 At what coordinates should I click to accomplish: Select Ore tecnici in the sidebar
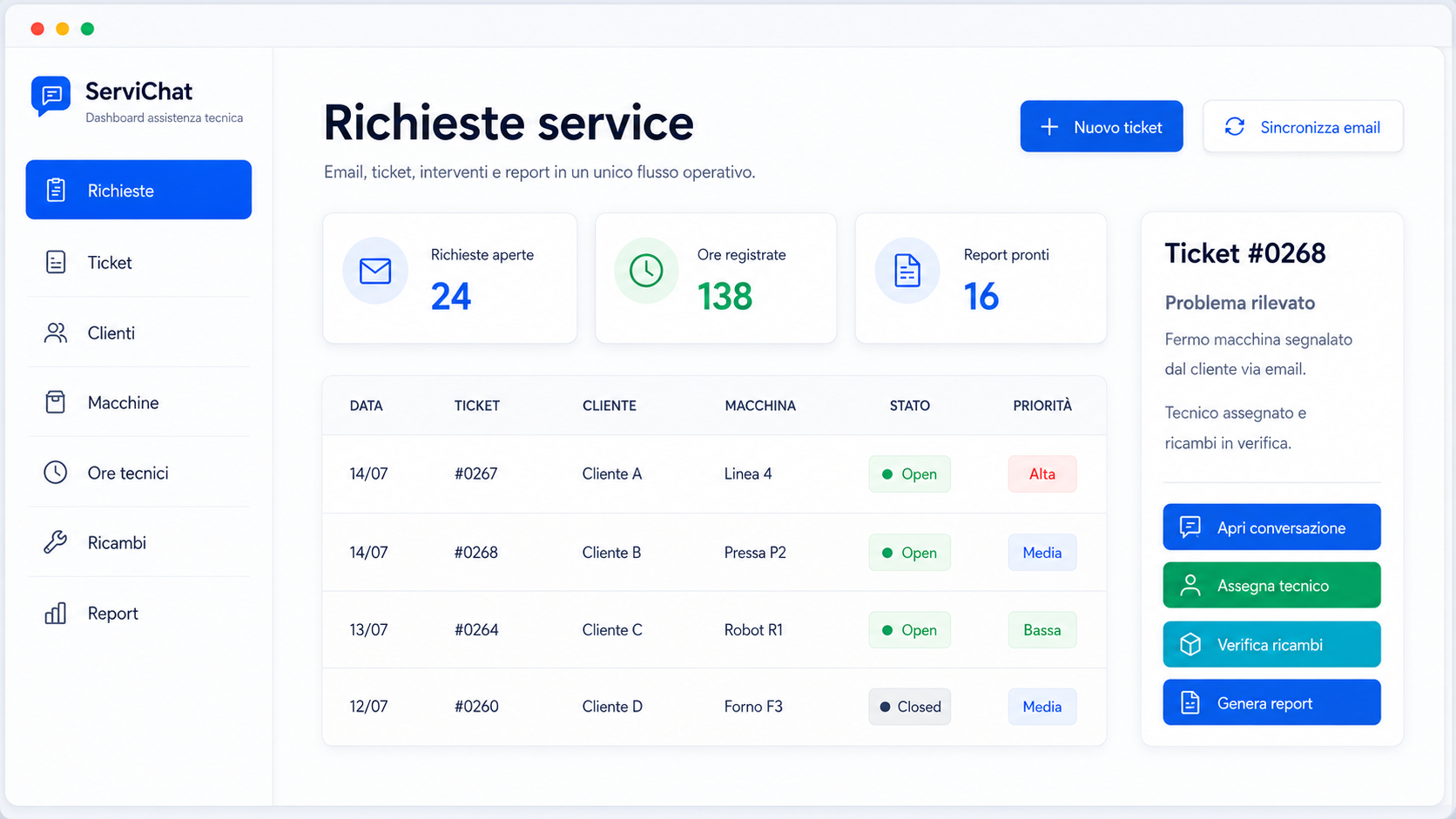tap(138, 473)
